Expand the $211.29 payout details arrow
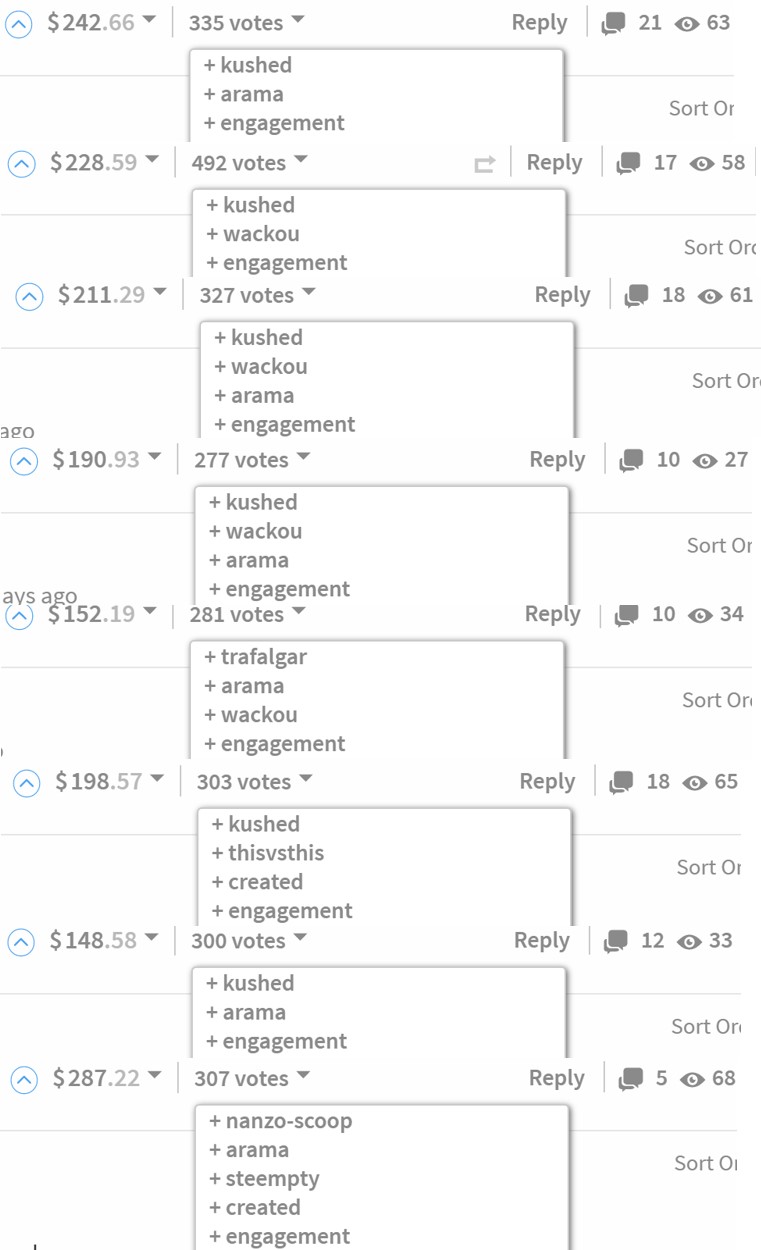This screenshot has height=1250, width=761. [x=158, y=295]
